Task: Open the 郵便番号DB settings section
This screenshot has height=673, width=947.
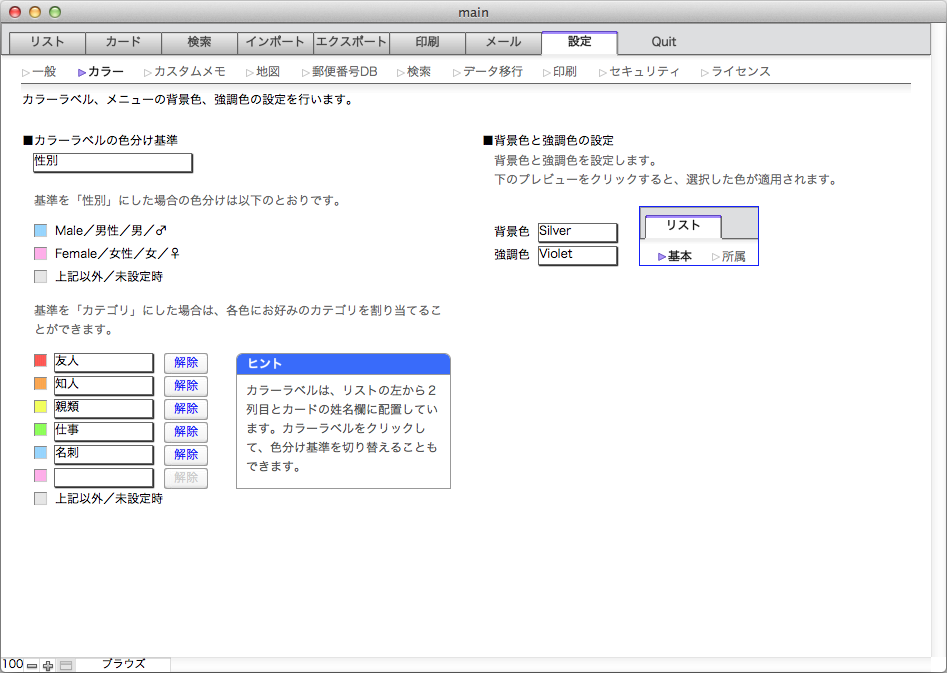Action: (345, 72)
